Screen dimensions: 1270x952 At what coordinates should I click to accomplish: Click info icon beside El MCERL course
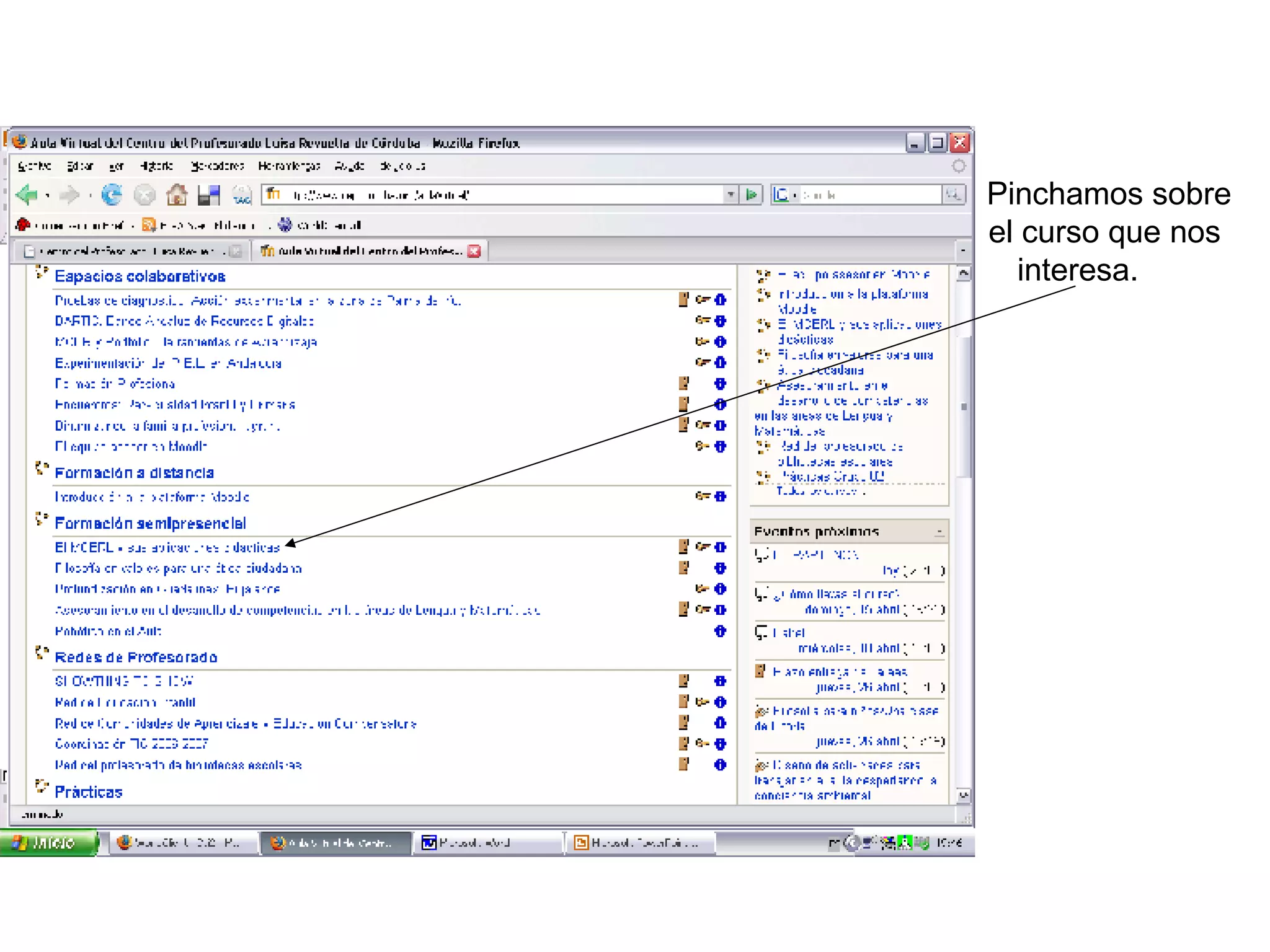point(720,547)
